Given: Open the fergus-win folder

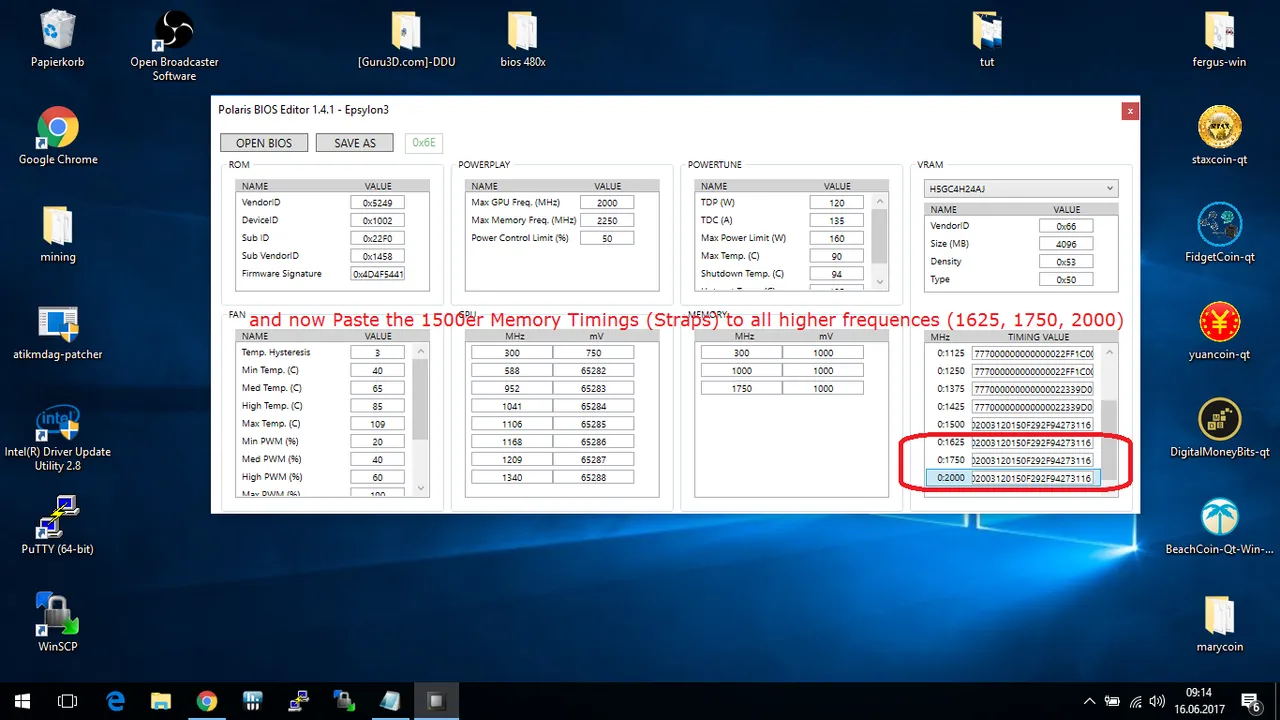Looking at the screenshot, I should point(1219,40).
